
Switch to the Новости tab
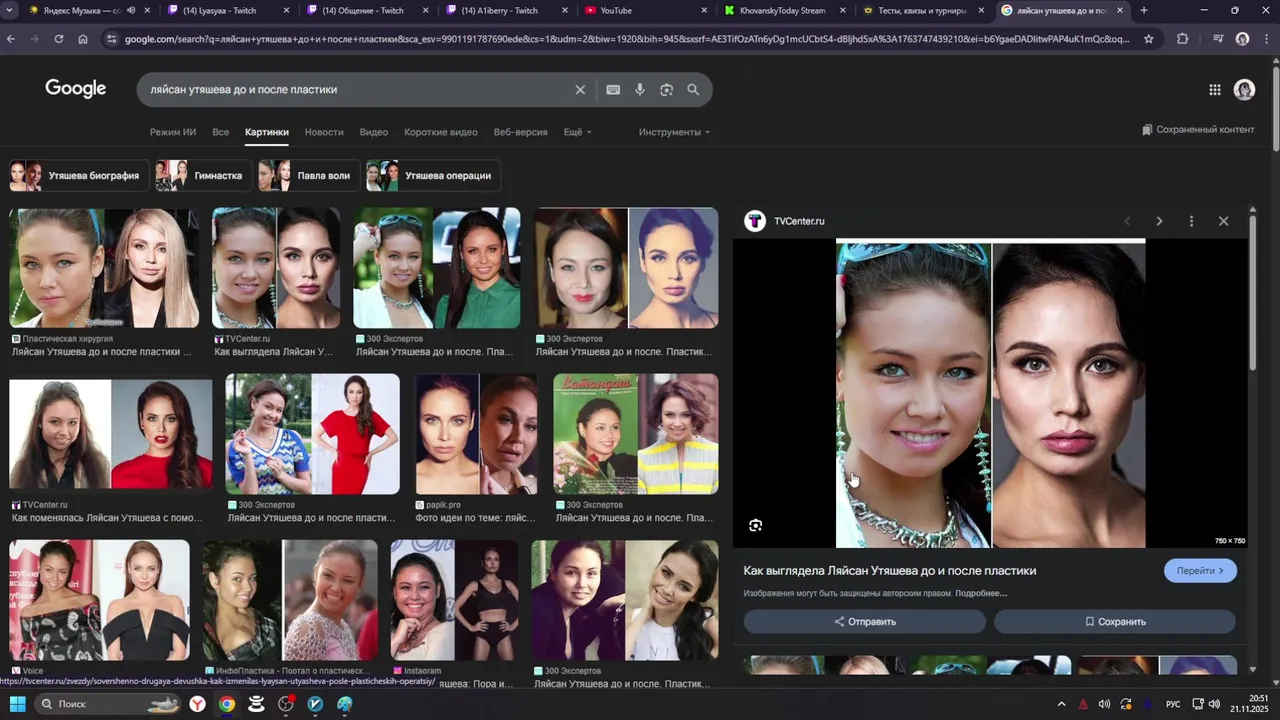pyautogui.click(x=324, y=132)
